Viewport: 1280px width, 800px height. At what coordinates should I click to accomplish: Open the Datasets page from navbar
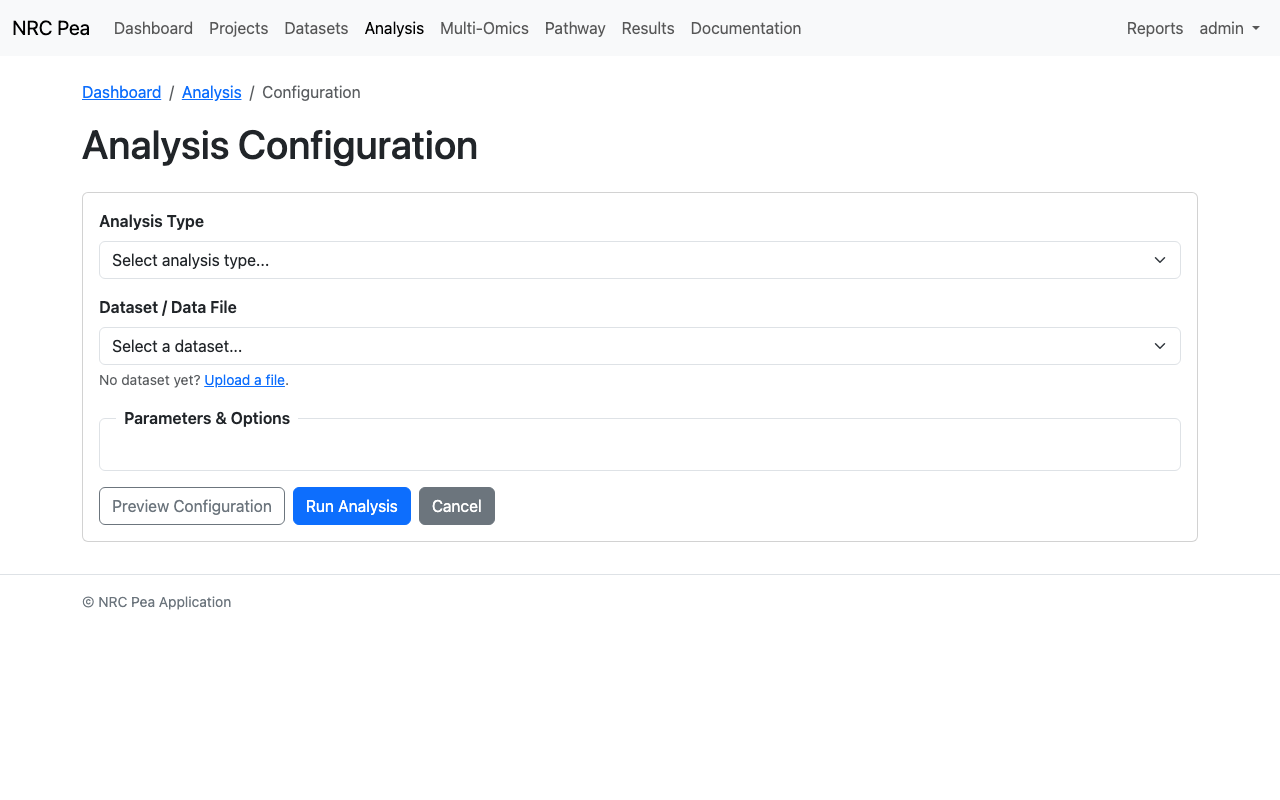(316, 28)
